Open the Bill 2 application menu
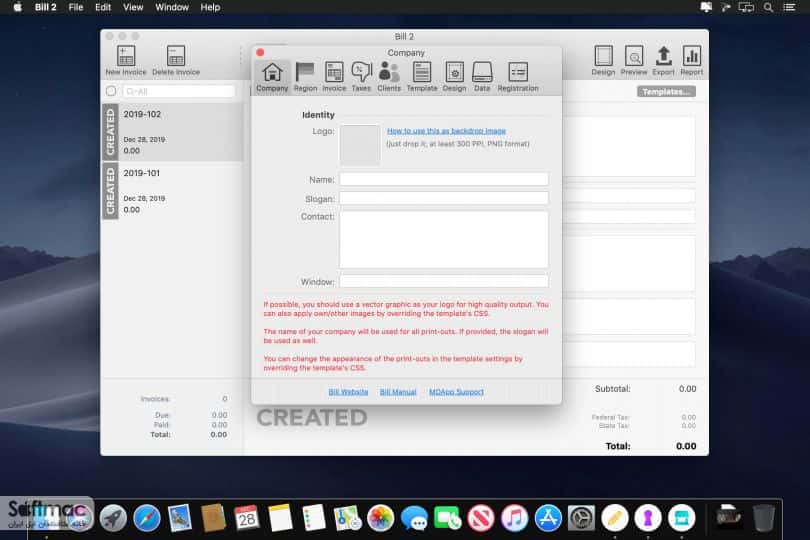The image size is (810, 540). pyautogui.click(x=45, y=7)
